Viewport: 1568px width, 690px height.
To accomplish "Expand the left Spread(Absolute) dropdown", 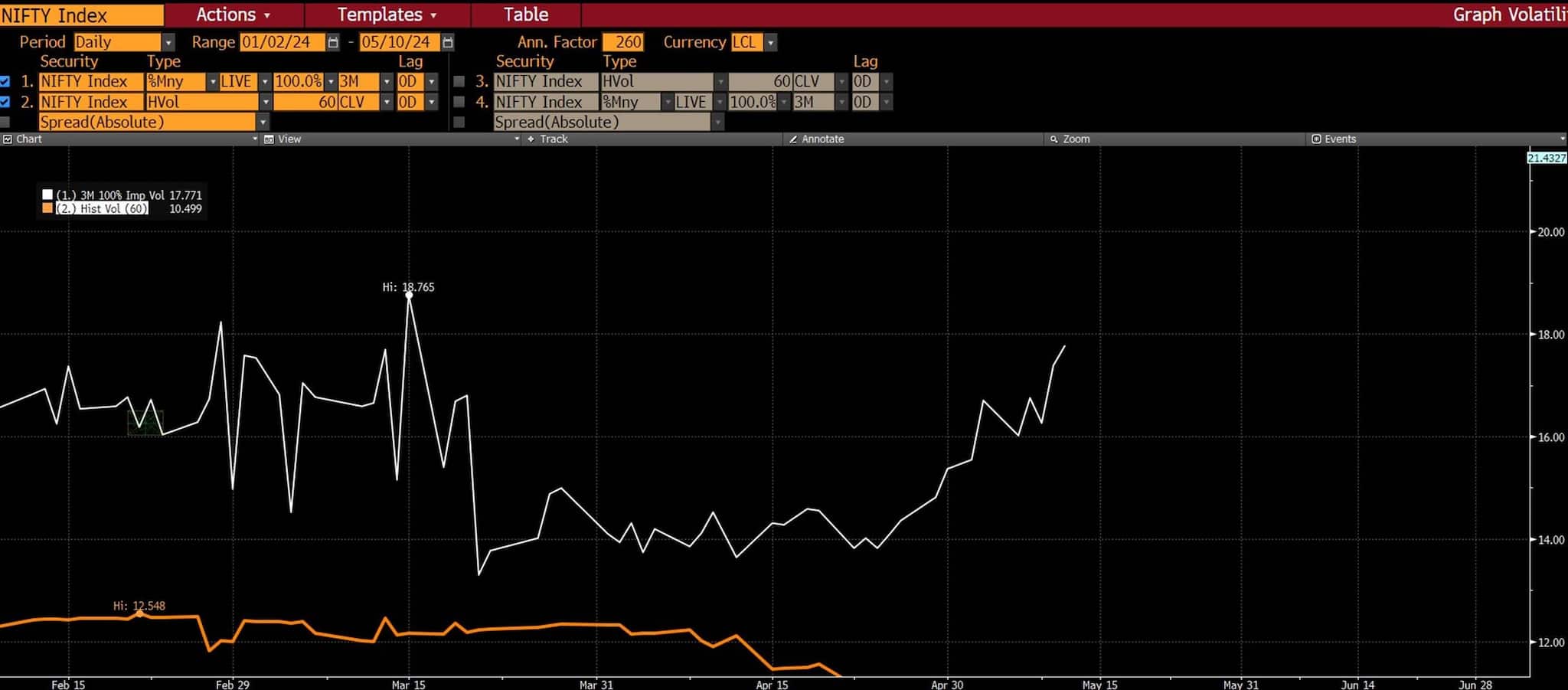I will tap(263, 122).
